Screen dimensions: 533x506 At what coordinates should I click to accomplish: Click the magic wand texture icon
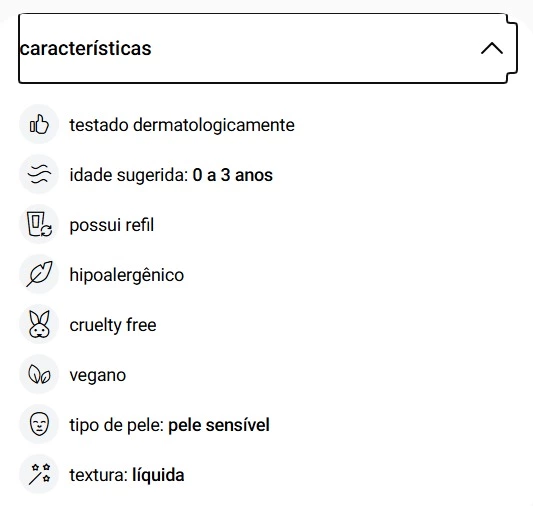point(39,474)
